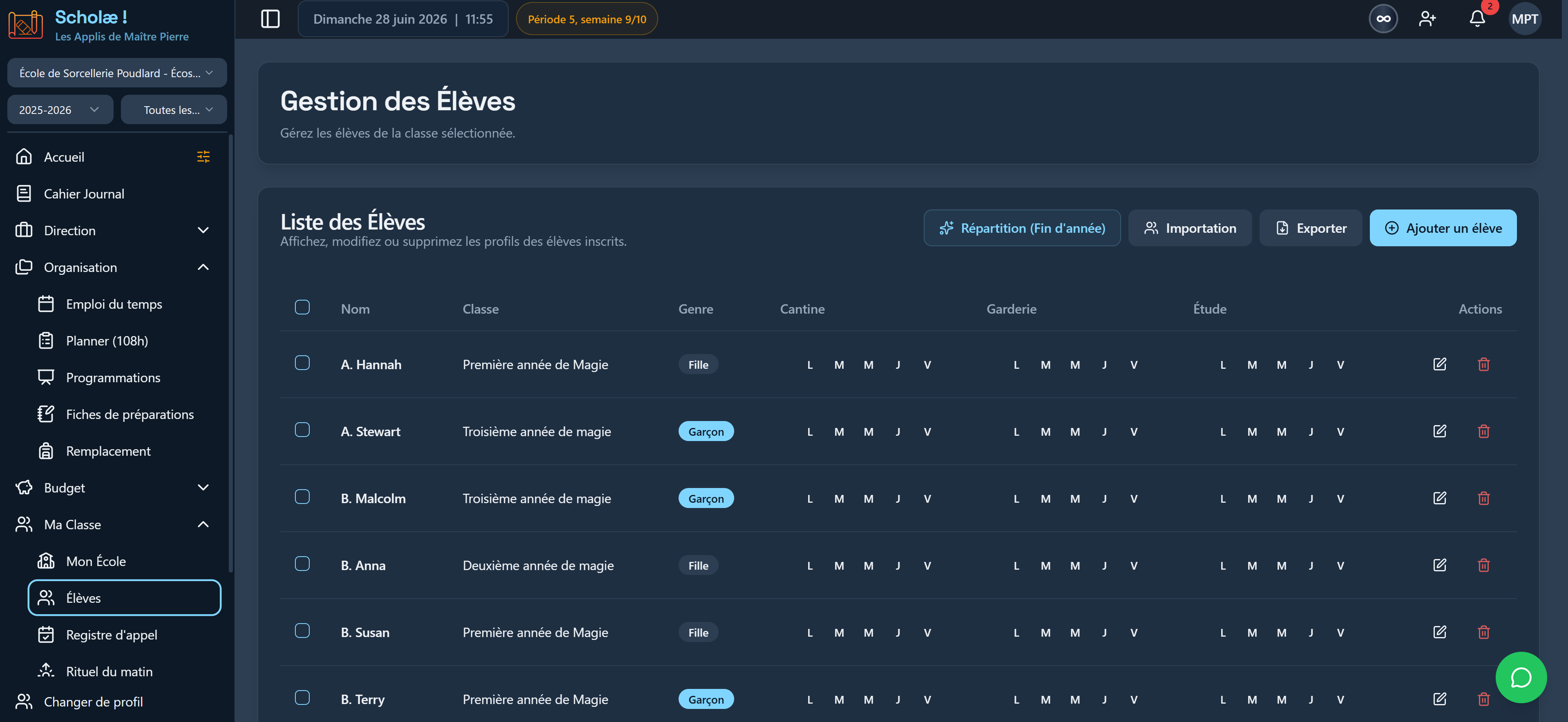Toggle Étude Thursday (J) for B. Malcolm
This screenshot has width=1568, height=722.
pyautogui.click(x=1311, y=499)
